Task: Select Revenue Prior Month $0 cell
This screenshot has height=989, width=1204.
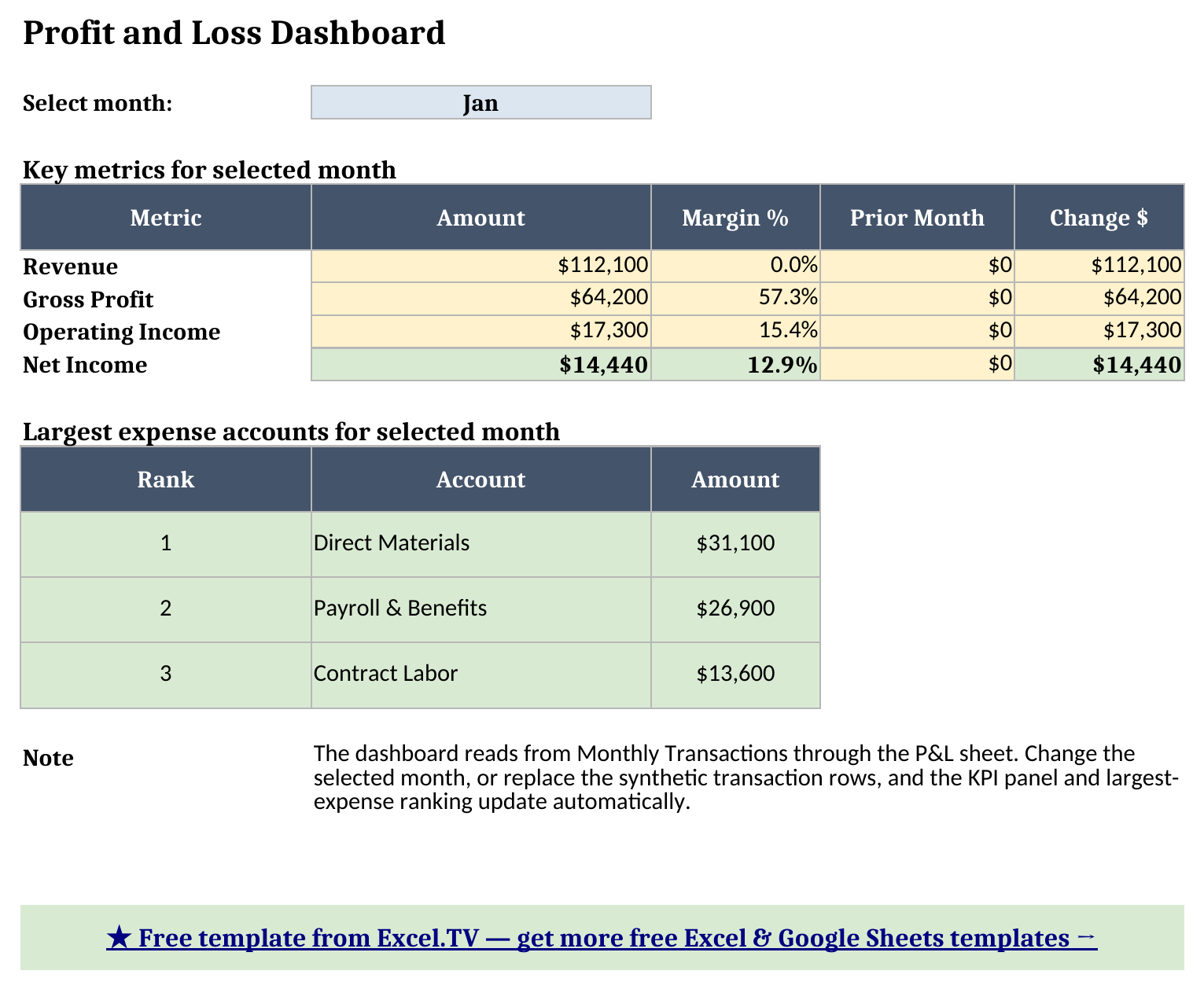Action: pyautogui.click(x=917, y=266)
